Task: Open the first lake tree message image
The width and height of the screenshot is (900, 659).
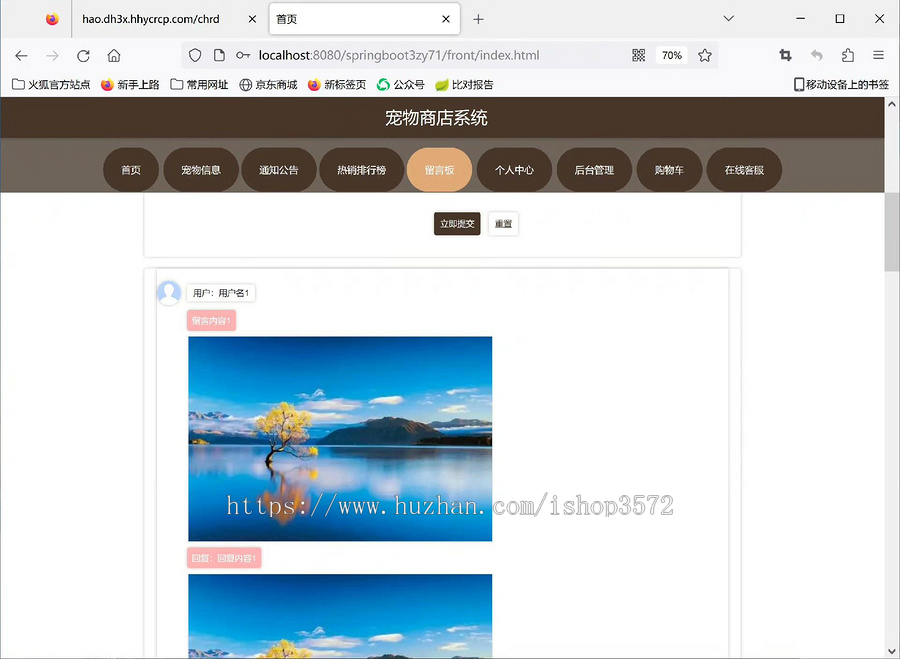Action: [x=340, y=439]
